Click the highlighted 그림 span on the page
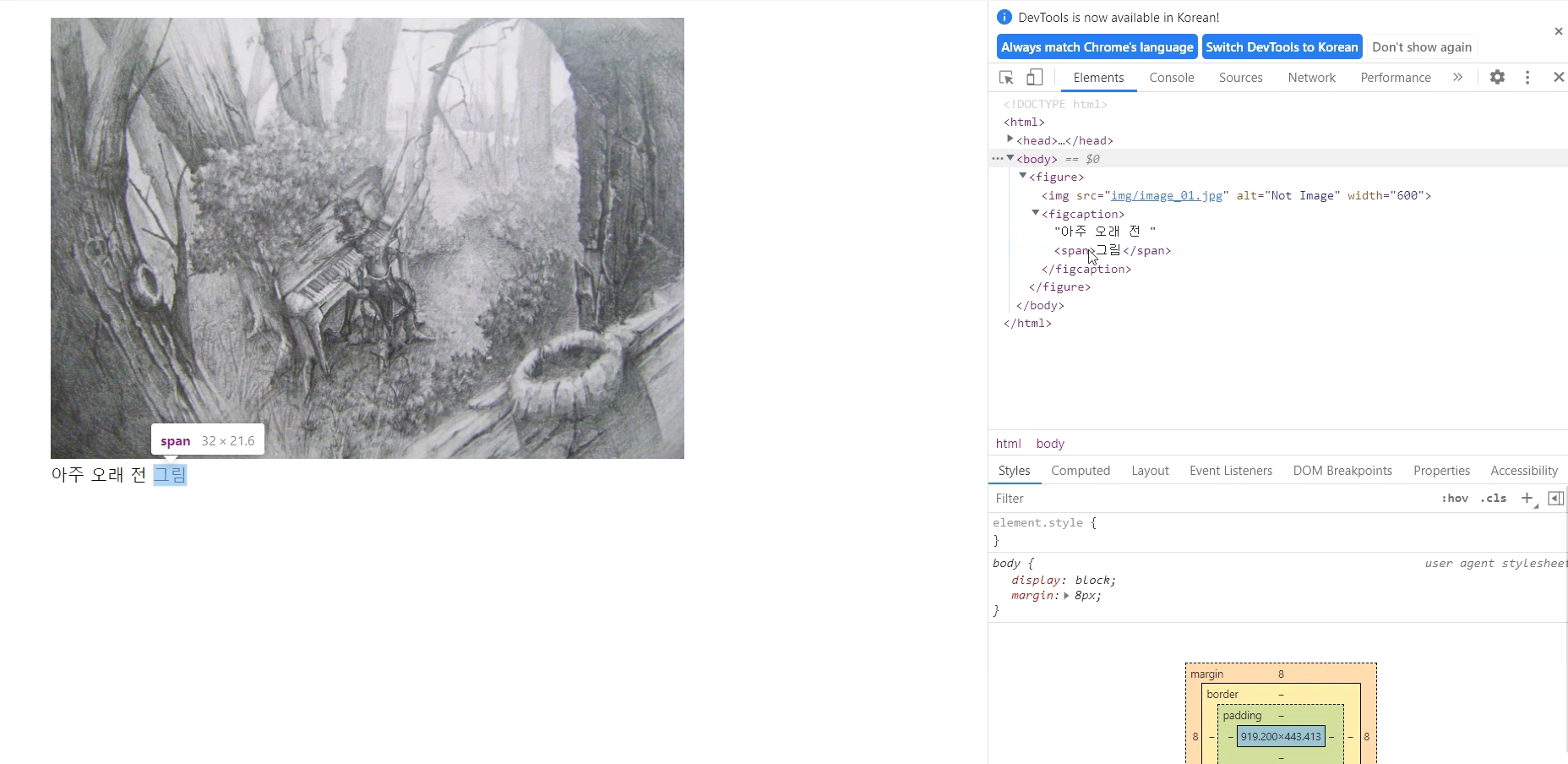 pyautogui.click(x=170, y=475)
